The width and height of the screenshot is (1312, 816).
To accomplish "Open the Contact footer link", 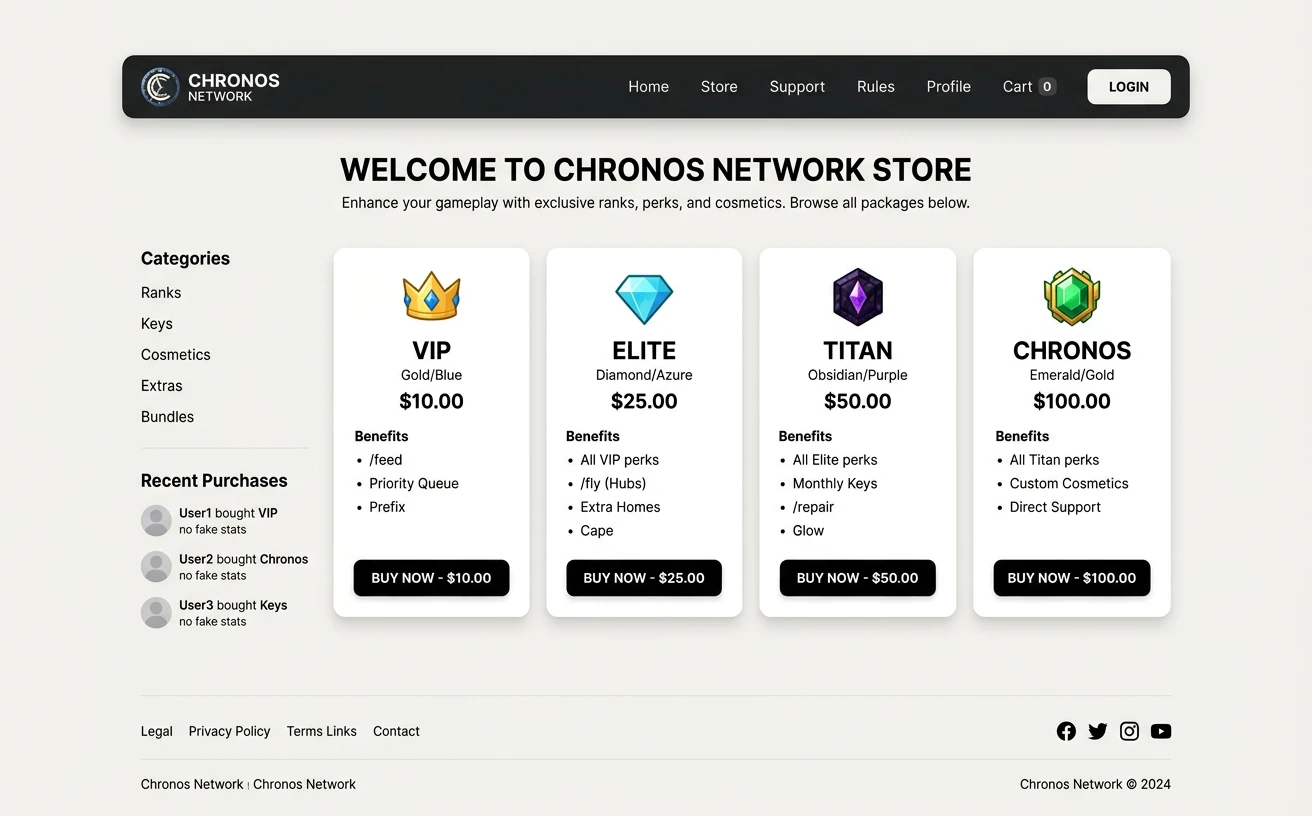I will [x=396, y=731].
